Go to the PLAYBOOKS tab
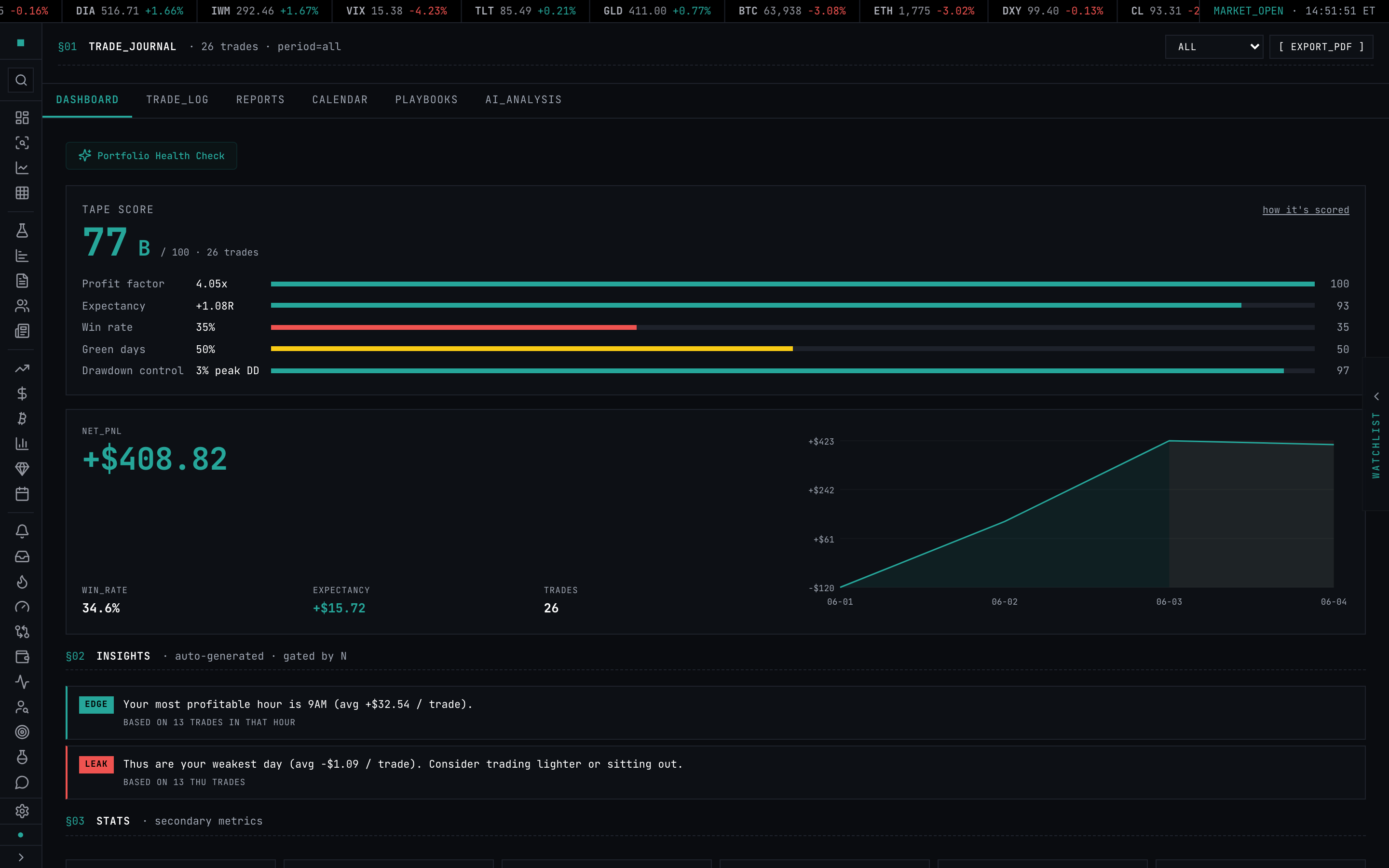This screenshot has height=868, width=1389. coord(426,100)
